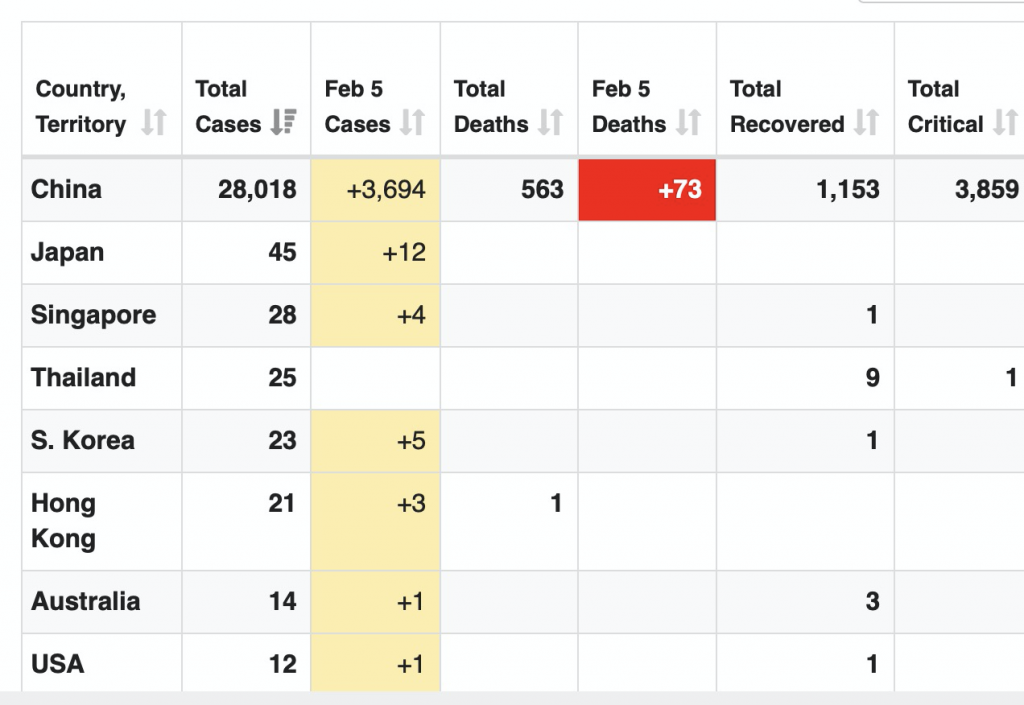Sort by Country, Territory arrows icon
The image size is (1024, 705).
coord(153,123)
